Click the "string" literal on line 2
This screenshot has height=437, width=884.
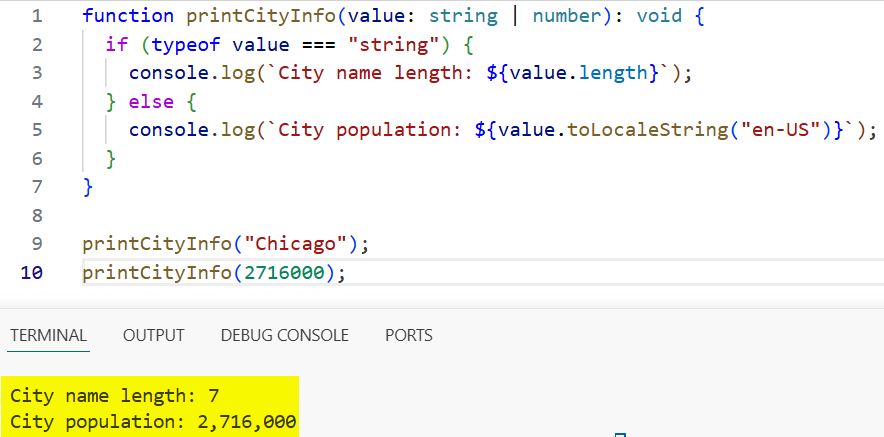(394, 45)
